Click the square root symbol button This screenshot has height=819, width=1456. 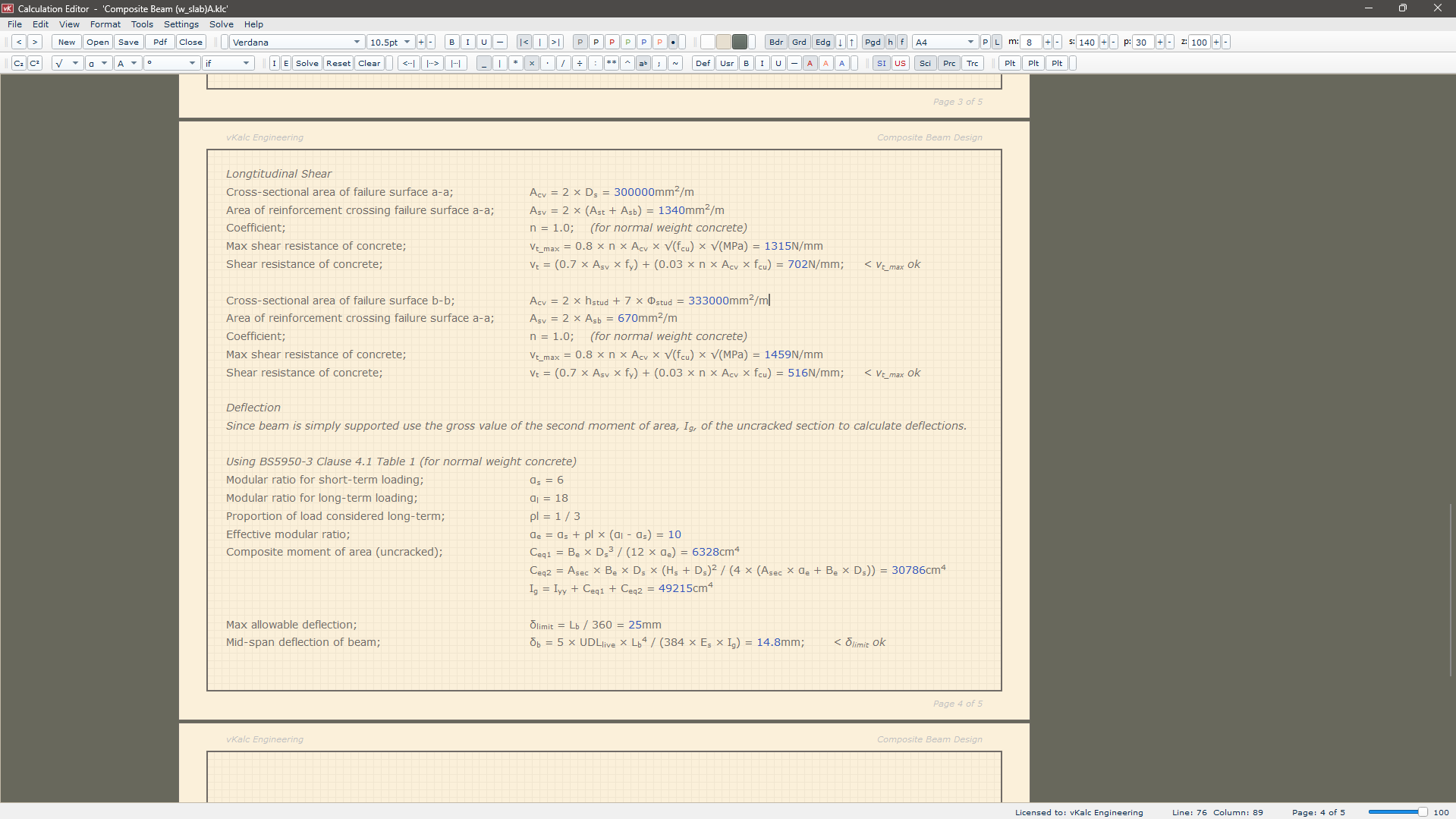[x=60, y=64]
